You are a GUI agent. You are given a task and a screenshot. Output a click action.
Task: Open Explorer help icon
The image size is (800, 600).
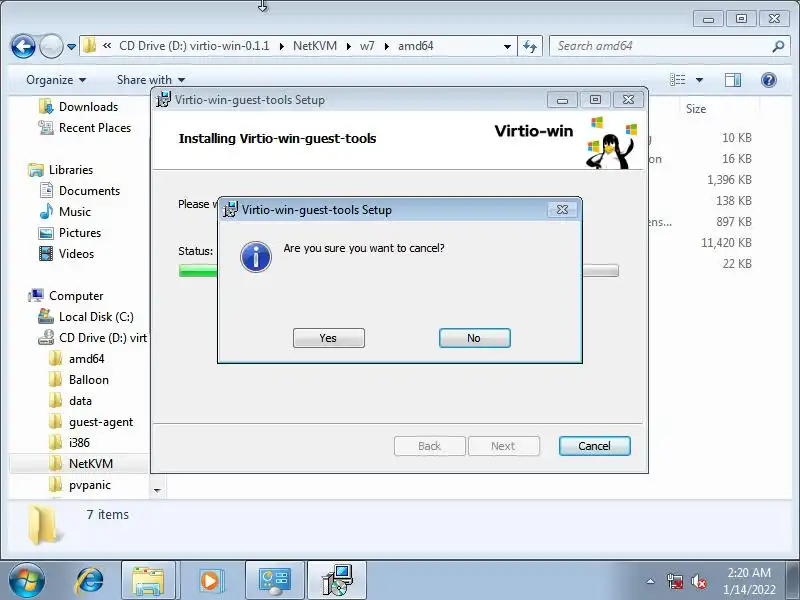pyautogui.click(x=768, y=80)
